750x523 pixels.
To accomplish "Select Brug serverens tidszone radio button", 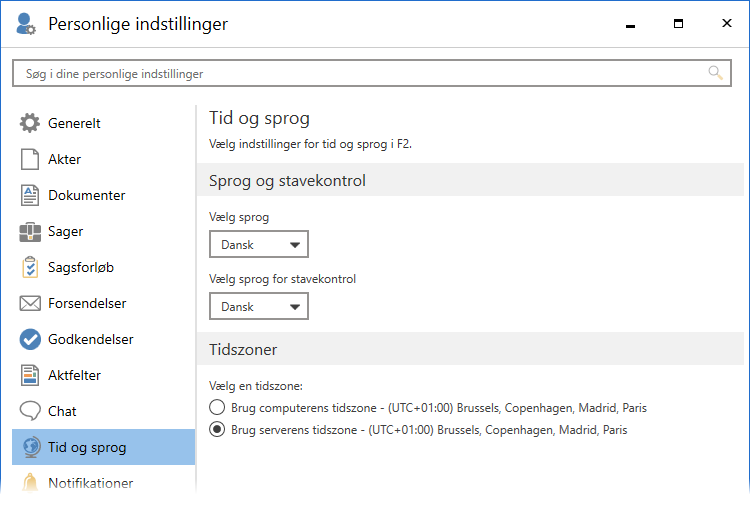I will tap(217, 430).
